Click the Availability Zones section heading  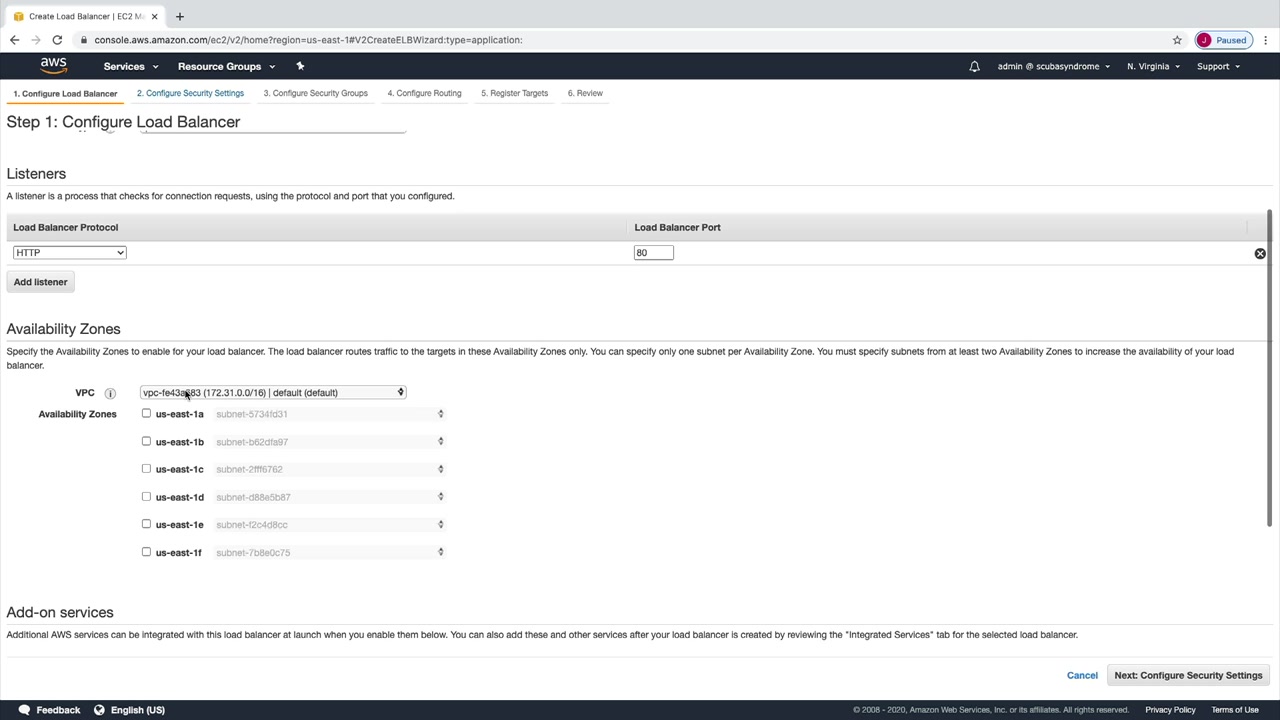[63, 329]
